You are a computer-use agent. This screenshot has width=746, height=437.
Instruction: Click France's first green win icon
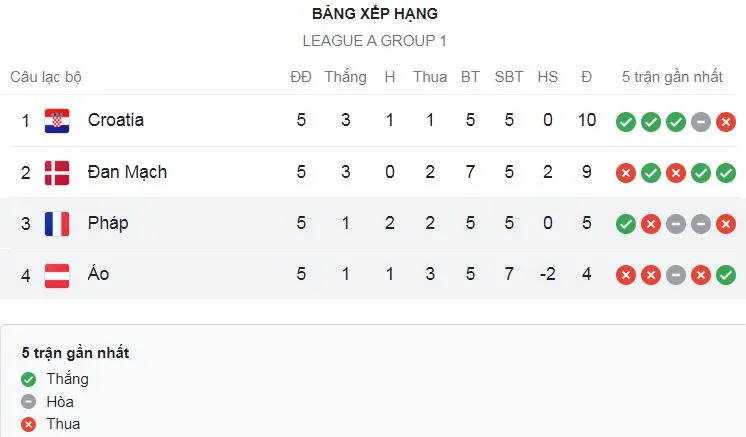[626, 224]
